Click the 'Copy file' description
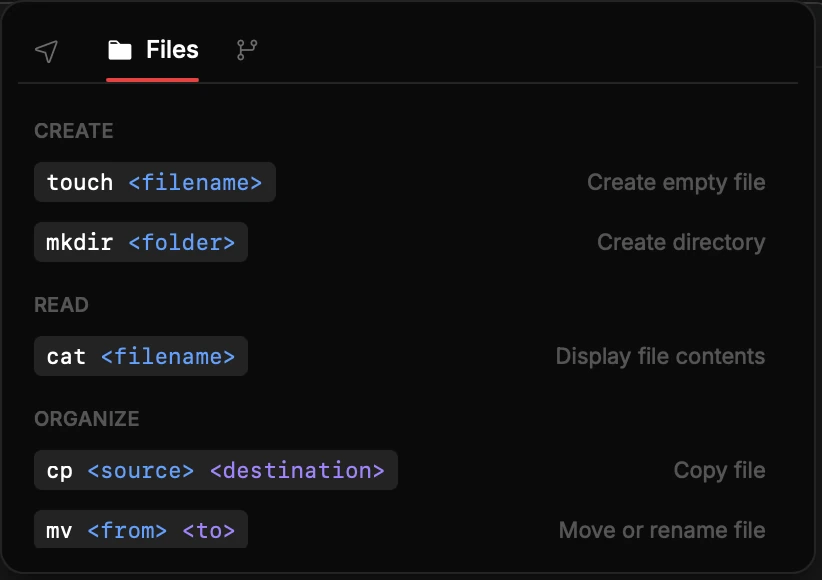 (719, 470)
